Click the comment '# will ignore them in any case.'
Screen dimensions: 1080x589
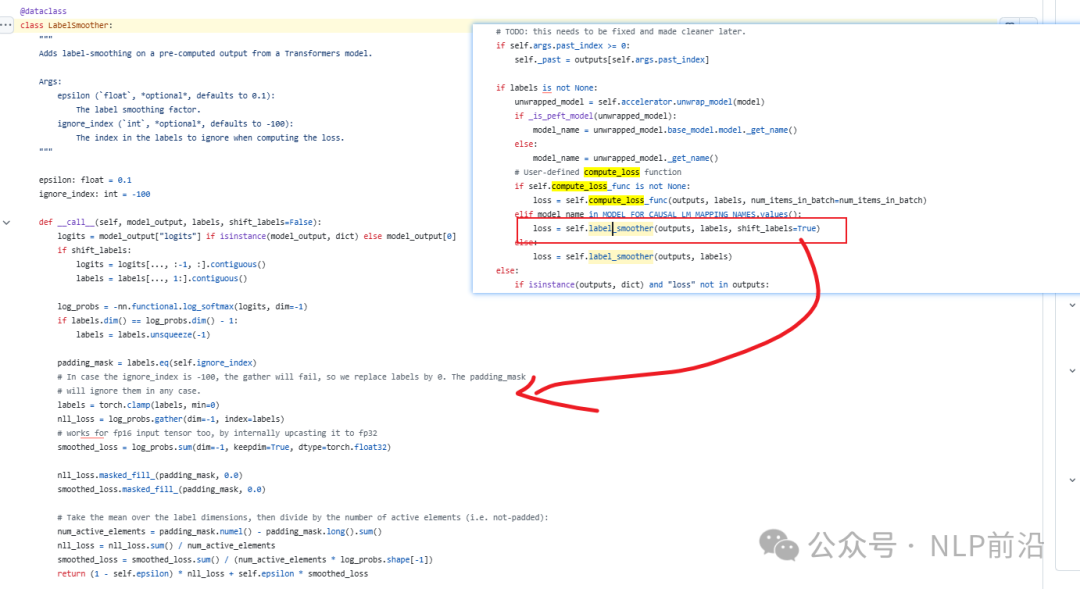(129, 391)
